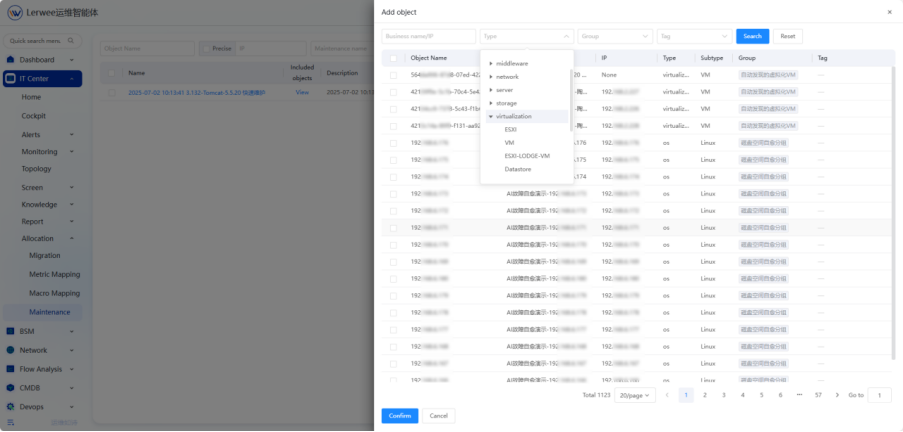Click the Flow Analysis icon in sidebar

11,369
